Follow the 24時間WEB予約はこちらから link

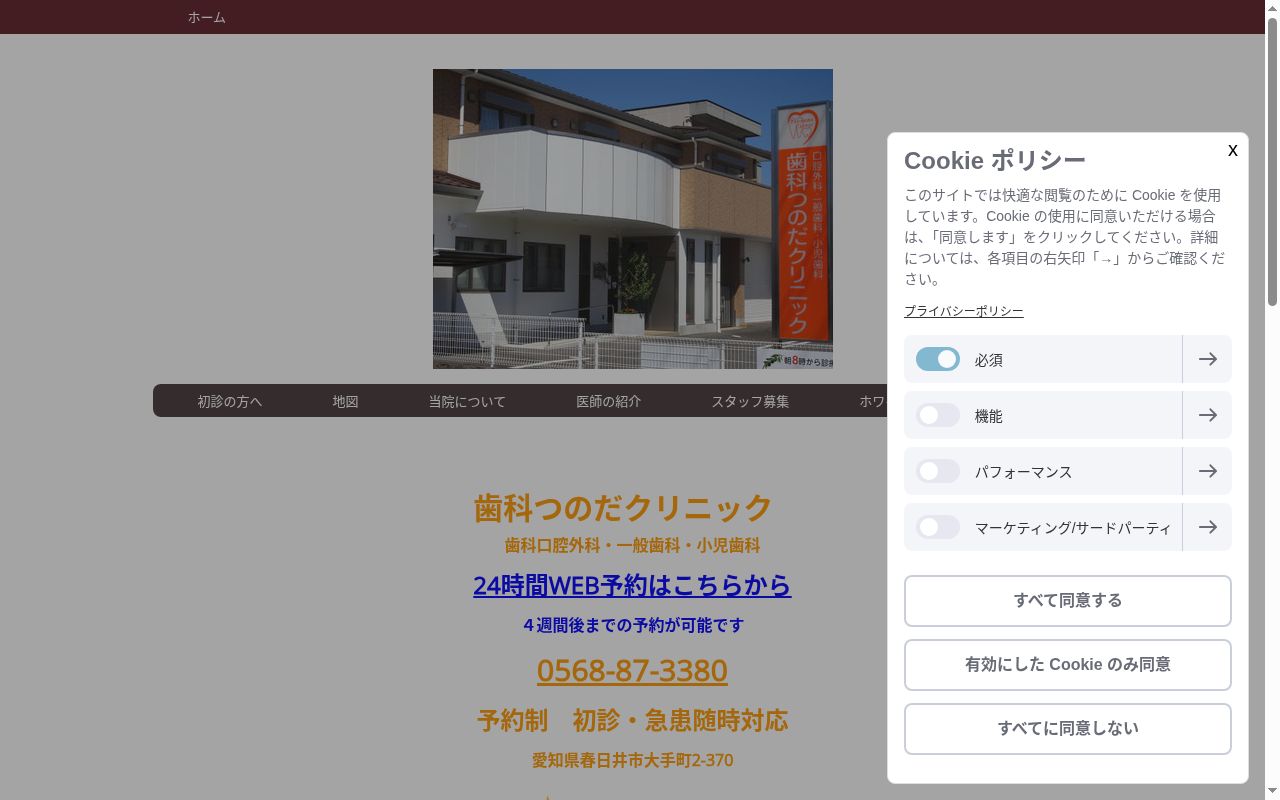(x=632, y=585)
